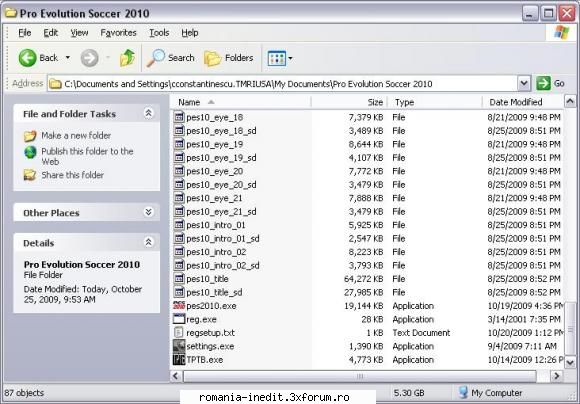The width and height of the screenshot is (580, 404).
Task: Click the 3/14/2001 7:35 PM date cell
Action: coord(524,319)
